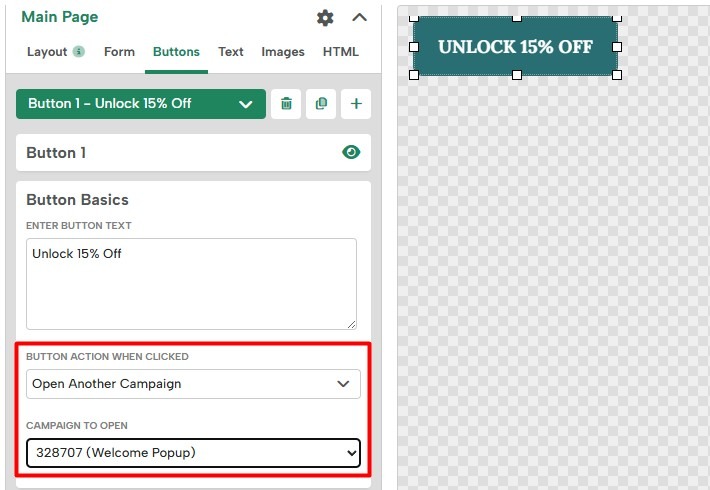Toggle Button 1 visibility eye icon
This screenshot has width=710, height=490.
coord(351,152)
